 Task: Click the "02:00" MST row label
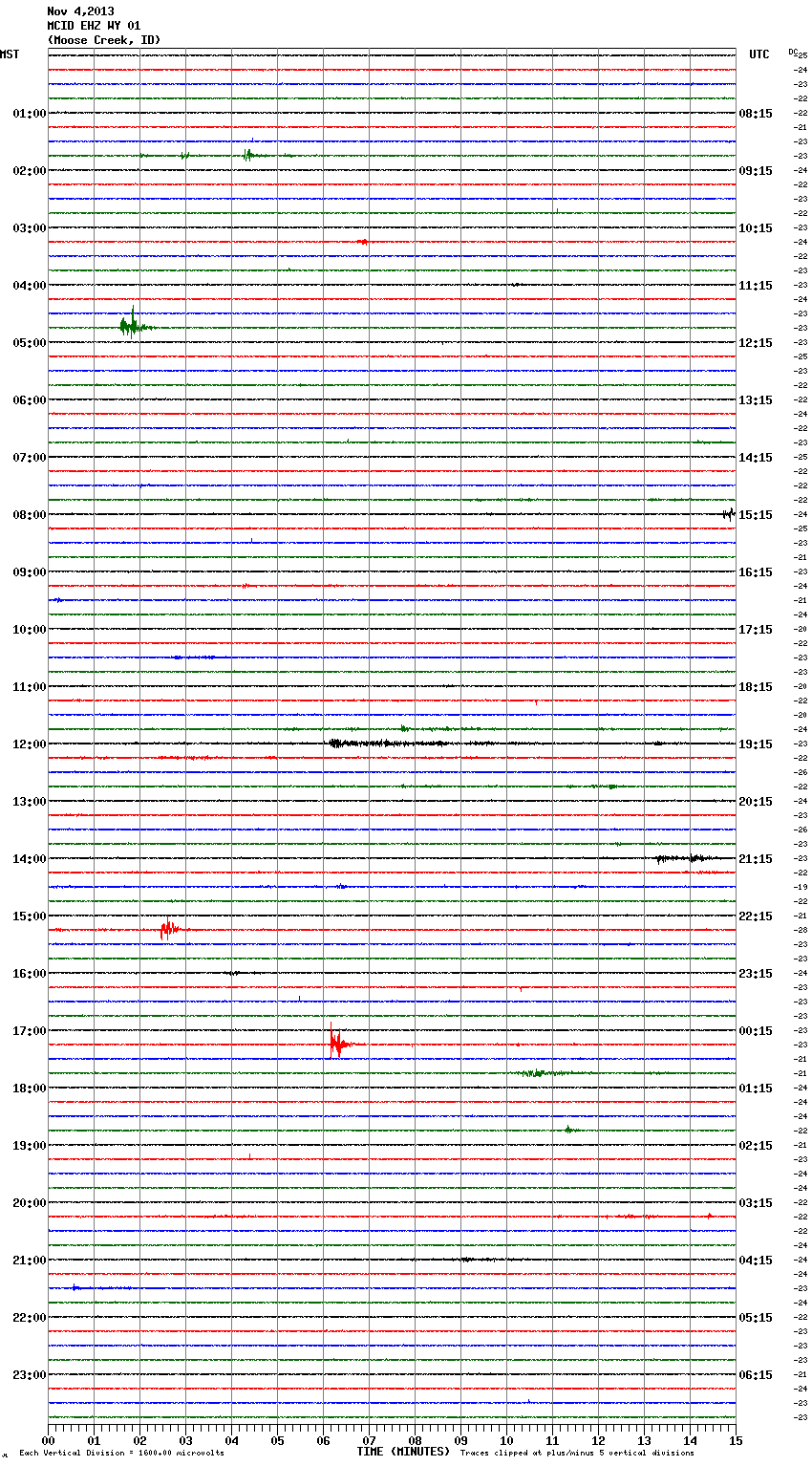(30, 171)
